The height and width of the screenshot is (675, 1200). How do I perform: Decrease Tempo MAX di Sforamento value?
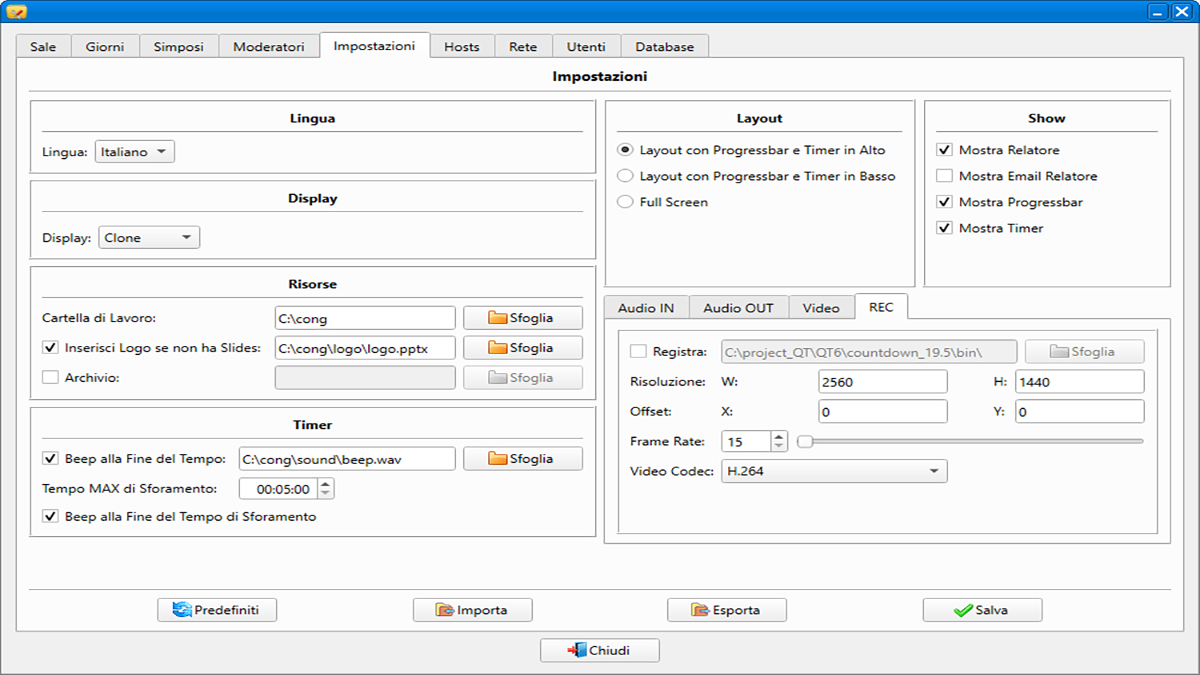[325, 494]
